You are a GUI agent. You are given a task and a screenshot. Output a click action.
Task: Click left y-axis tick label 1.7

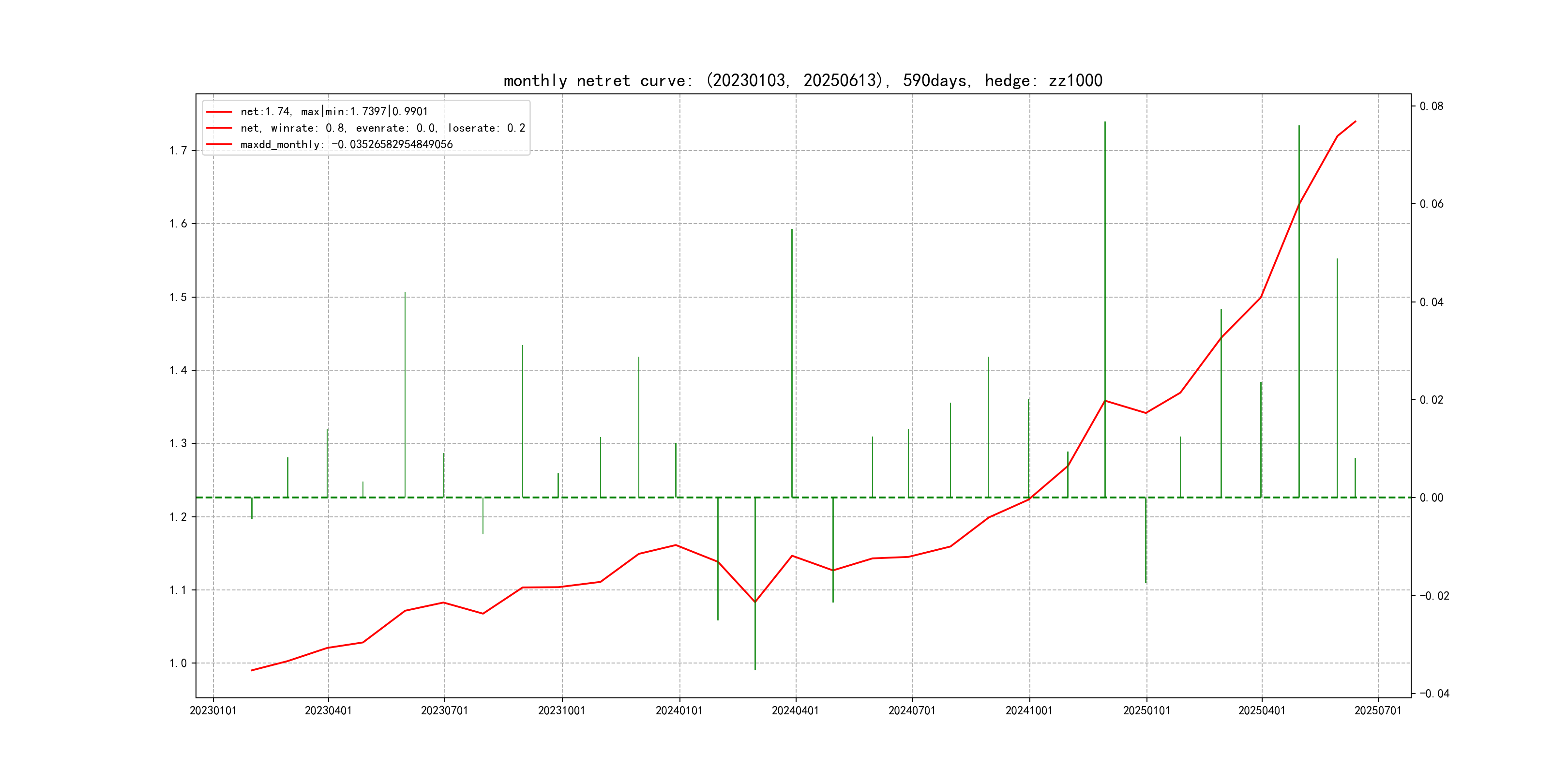[178, 151]
